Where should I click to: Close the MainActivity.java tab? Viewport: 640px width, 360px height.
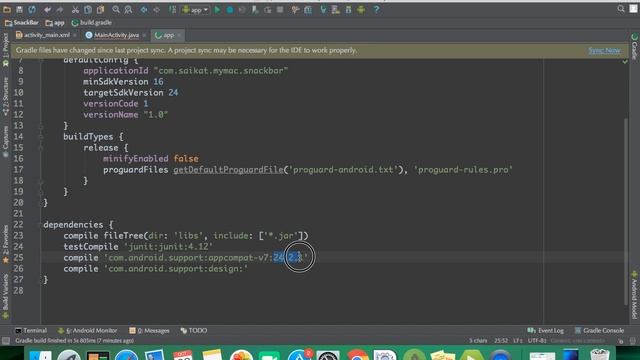click(144, 36)
